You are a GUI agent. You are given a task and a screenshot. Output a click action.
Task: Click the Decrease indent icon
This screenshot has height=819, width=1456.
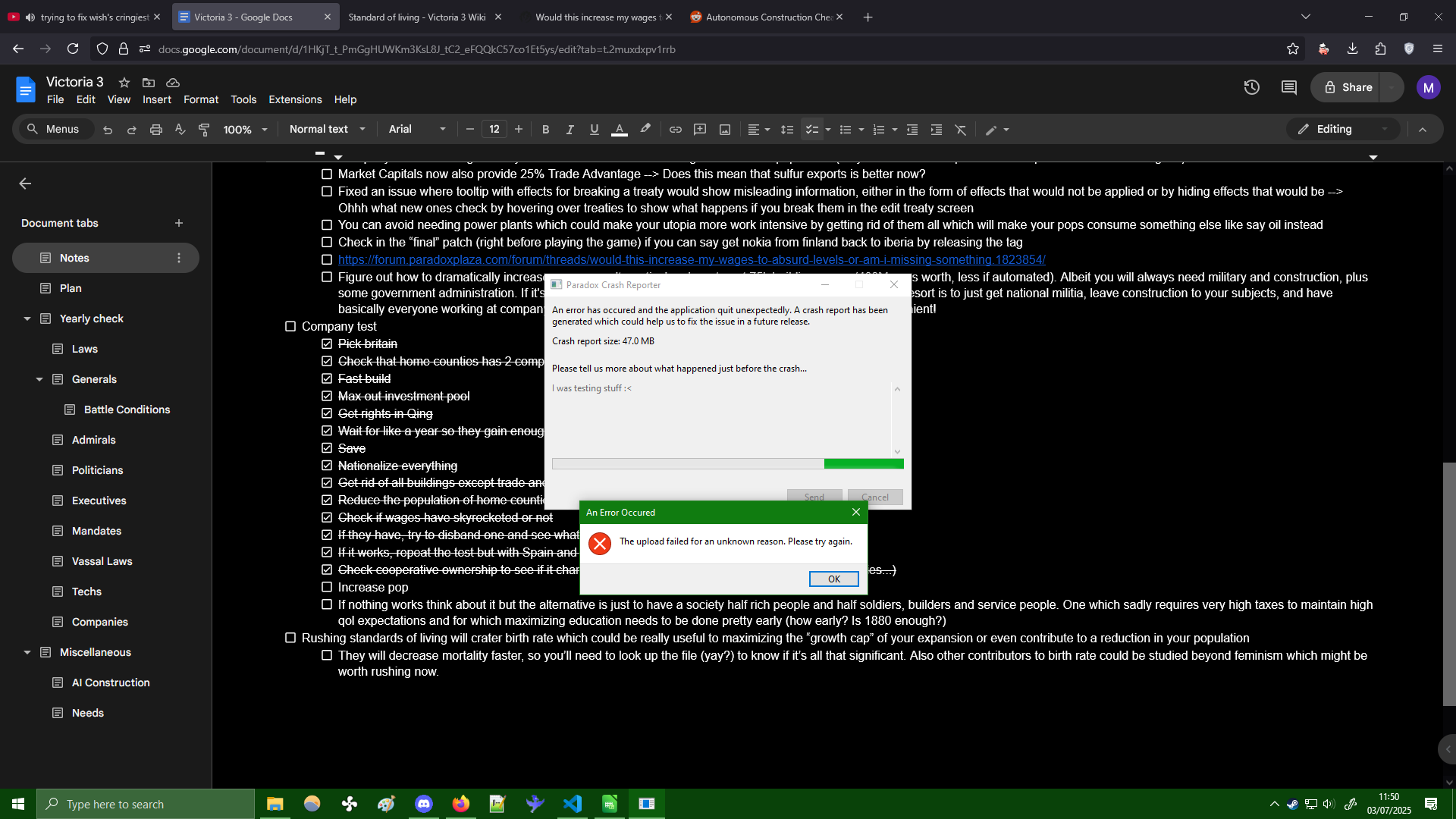point(912,130)
